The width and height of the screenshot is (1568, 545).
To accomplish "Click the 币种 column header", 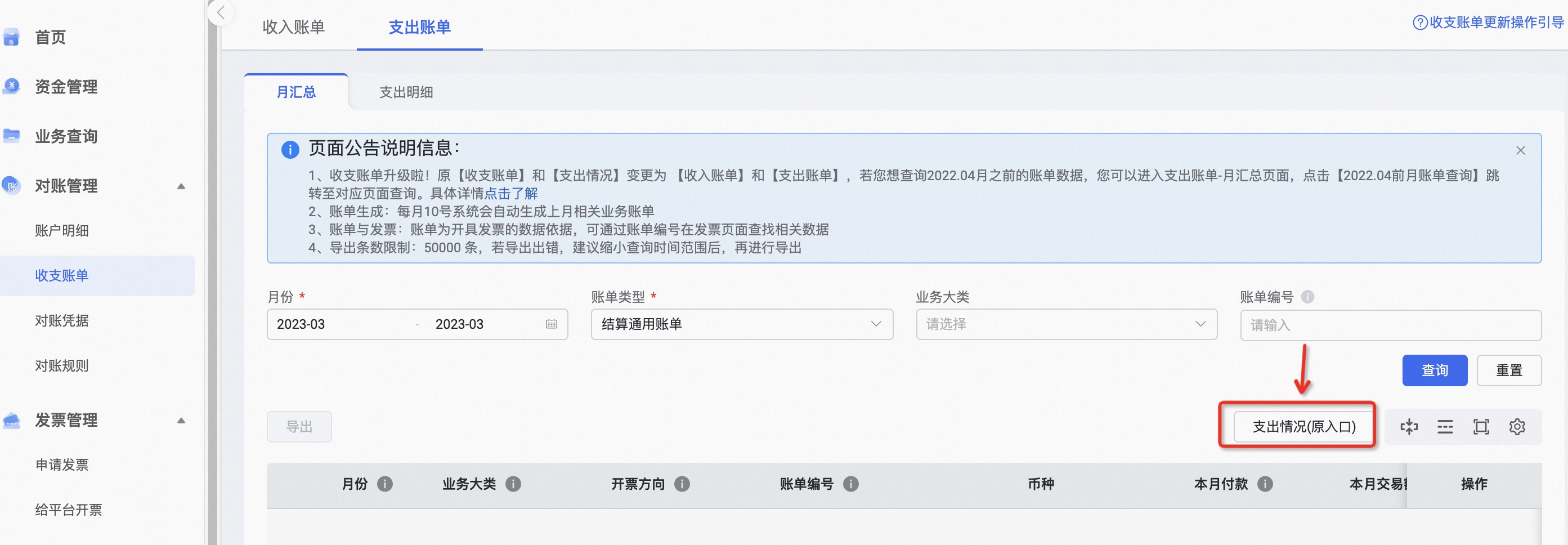I will click(x=1040, y=484).
